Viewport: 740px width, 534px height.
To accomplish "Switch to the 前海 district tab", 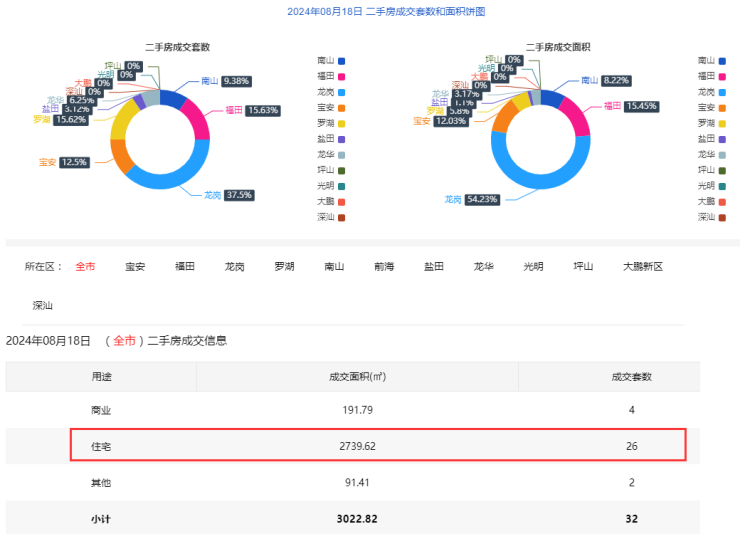I will coord(384,267).
